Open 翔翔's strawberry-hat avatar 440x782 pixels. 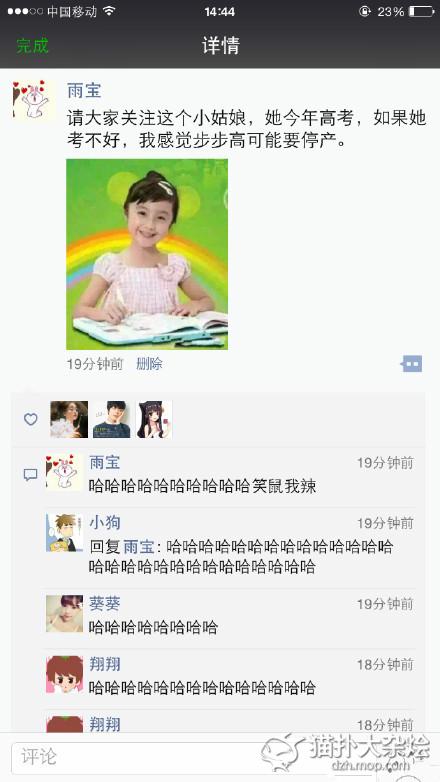pyautogui.click(x=65, y=674)
